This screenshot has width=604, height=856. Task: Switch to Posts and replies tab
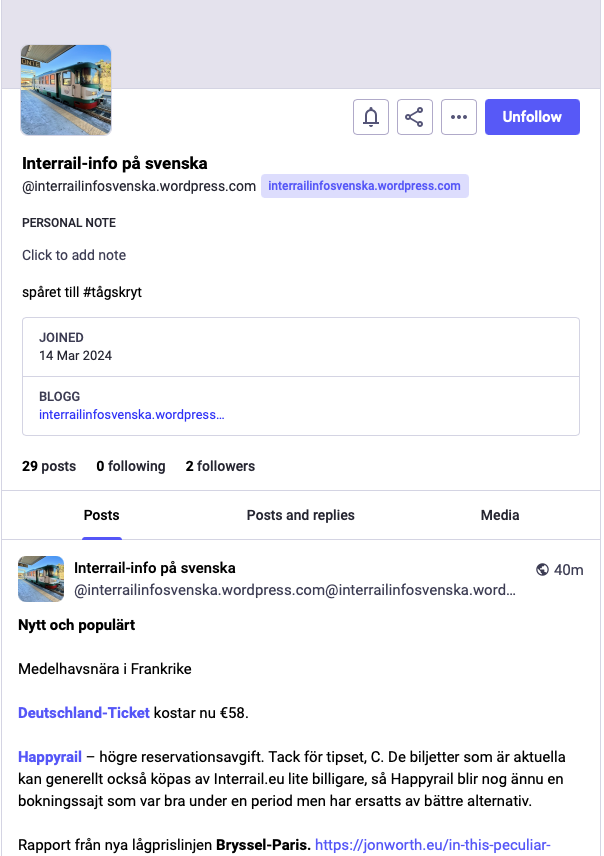(300, 515)
